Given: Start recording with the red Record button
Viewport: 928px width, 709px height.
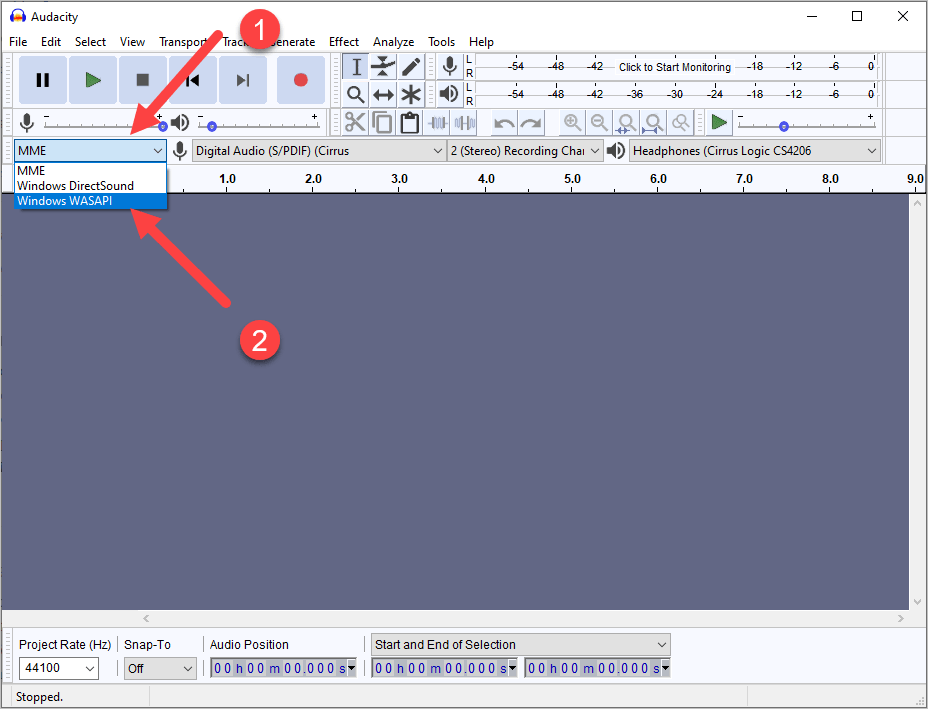Looking at the screenshot, I should coord(301,80).
